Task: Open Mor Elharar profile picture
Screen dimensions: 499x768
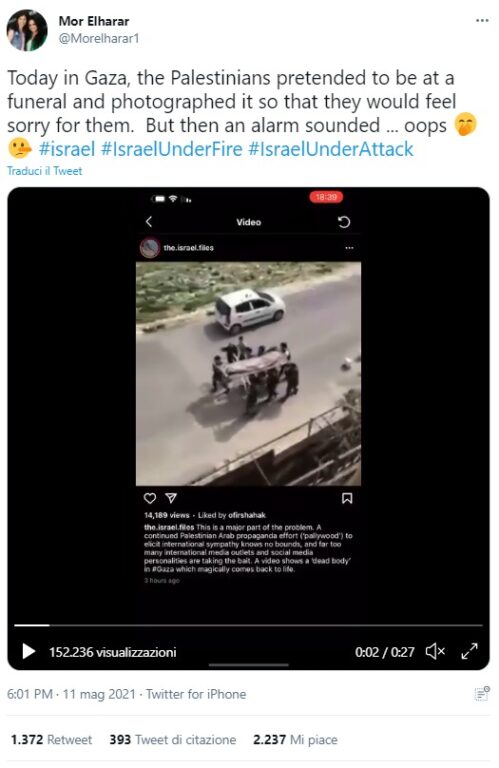Action: click(27, 30)
